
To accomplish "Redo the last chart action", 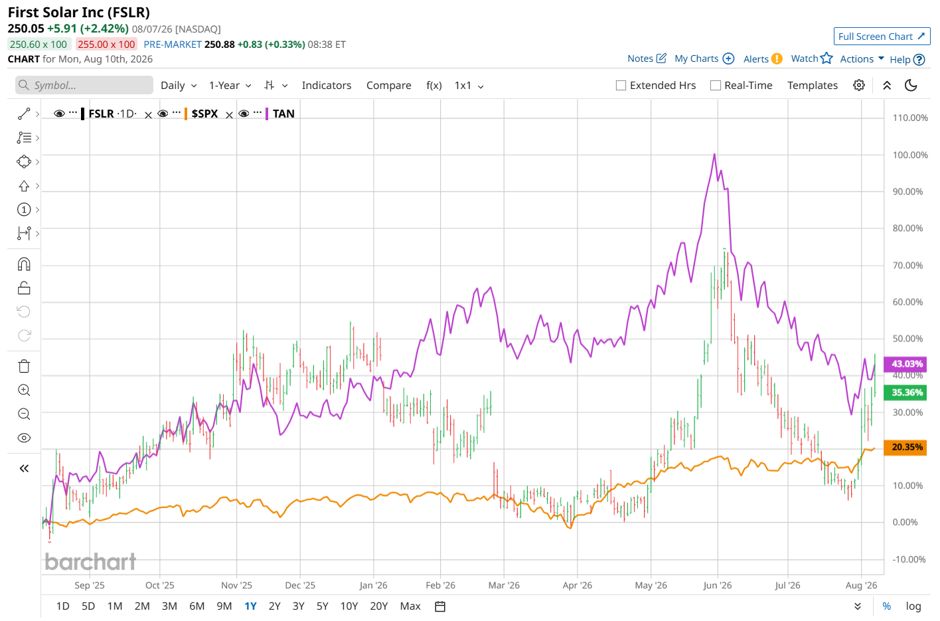I will click(24, 336).
